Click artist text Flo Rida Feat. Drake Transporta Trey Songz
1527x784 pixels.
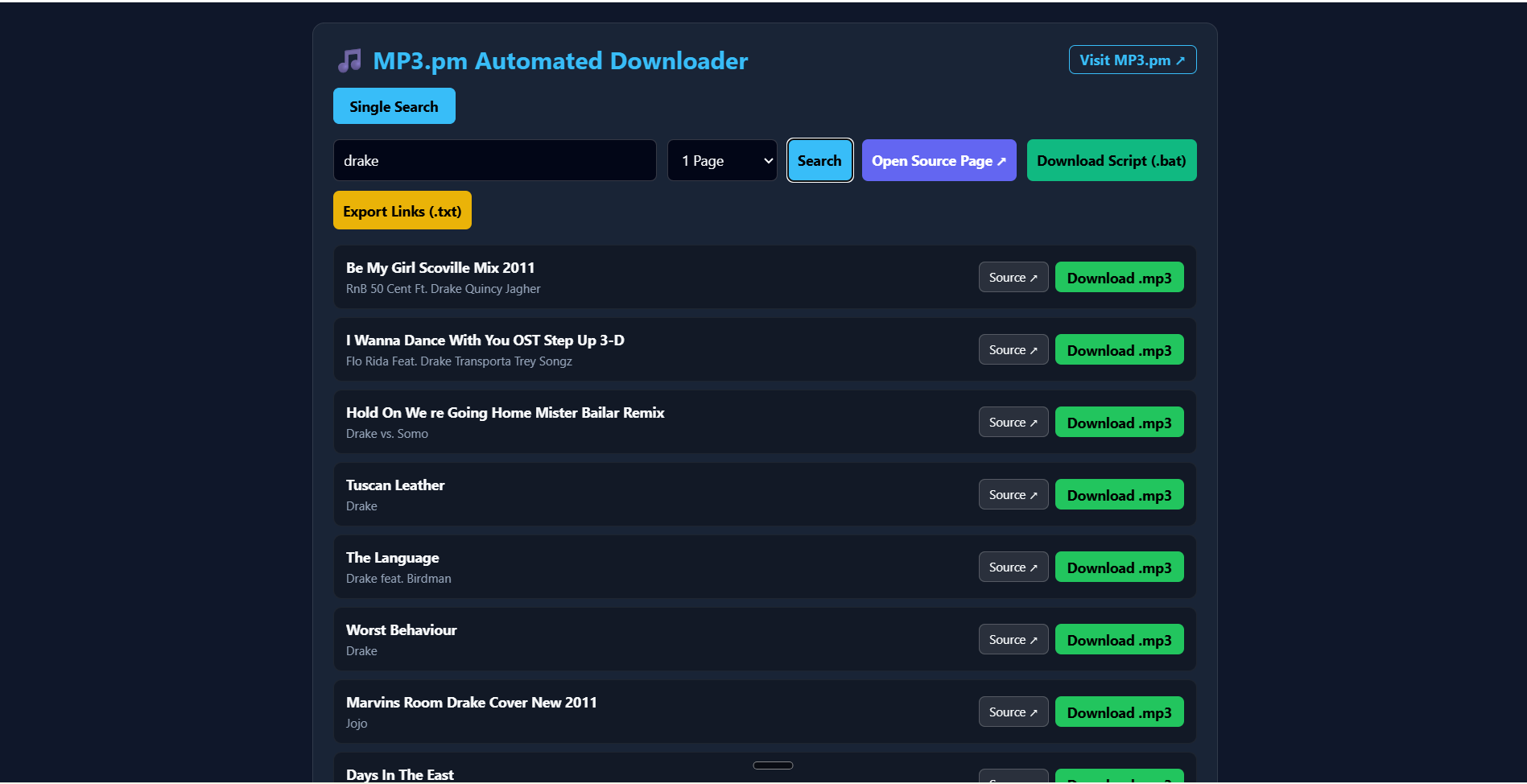tap(459, 361)
